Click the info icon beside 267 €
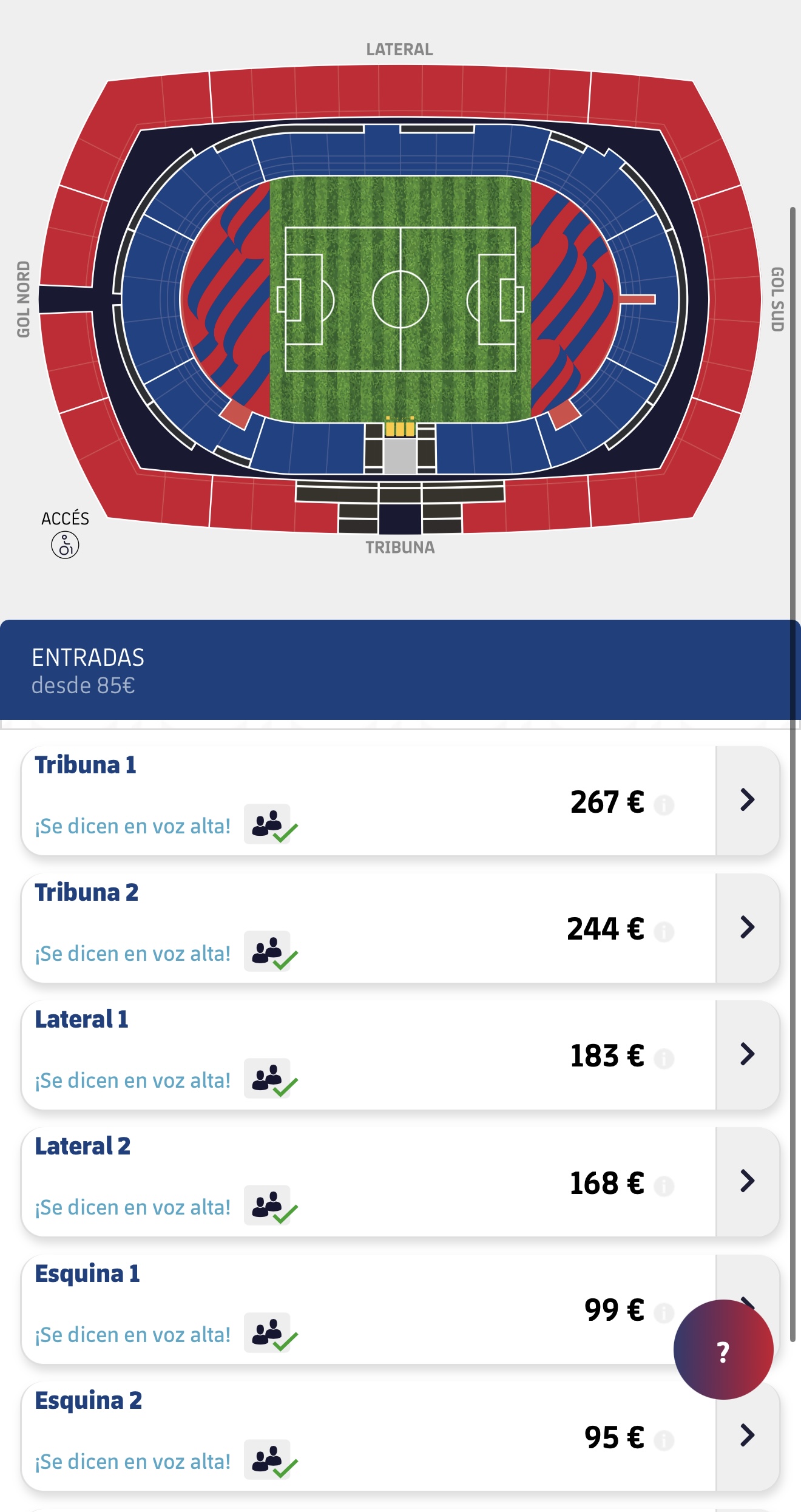This screenshot has height=1512, width=801. tap(664, 805)
